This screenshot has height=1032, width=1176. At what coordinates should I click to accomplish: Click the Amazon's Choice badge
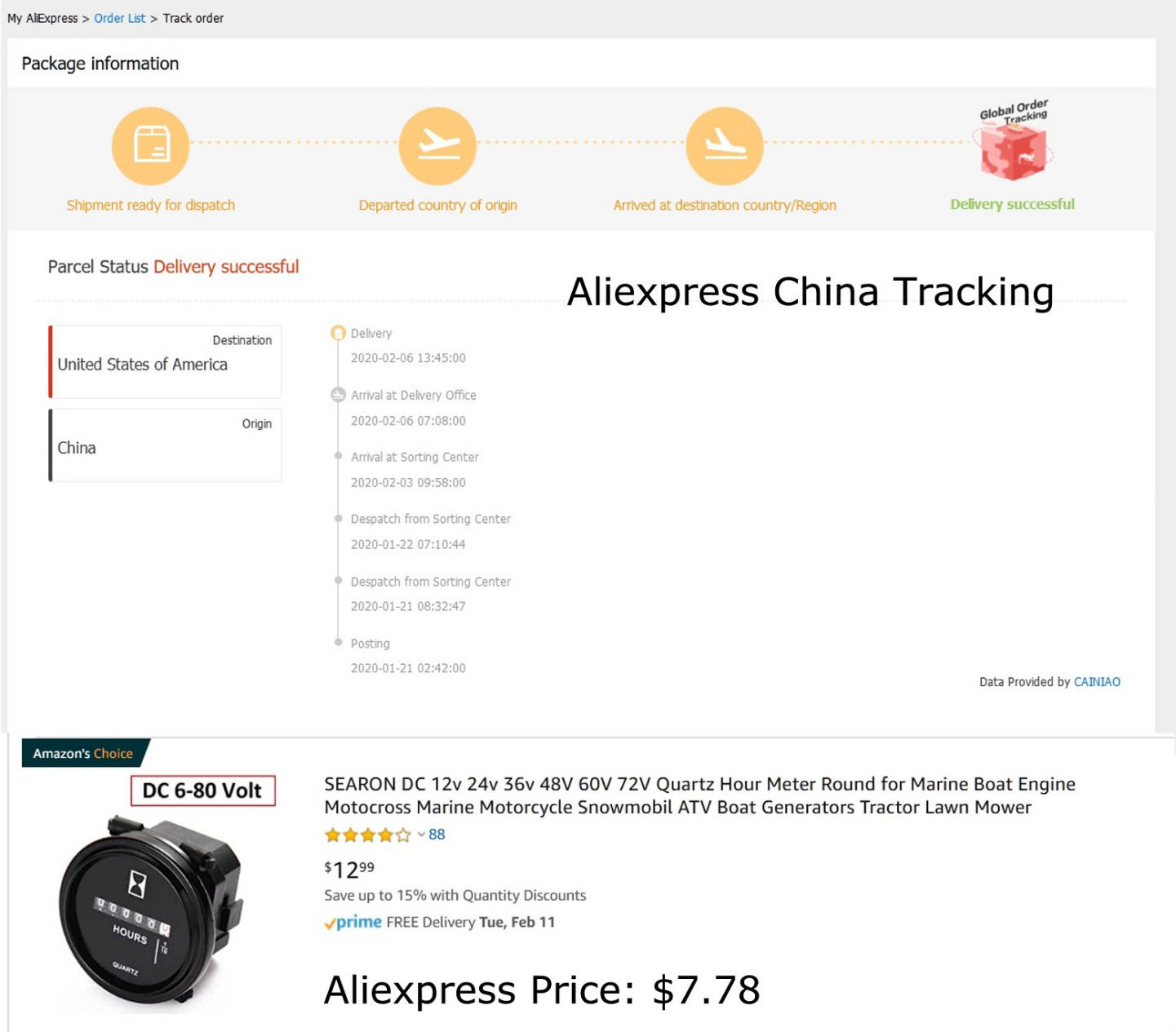[x=84, y=753]
